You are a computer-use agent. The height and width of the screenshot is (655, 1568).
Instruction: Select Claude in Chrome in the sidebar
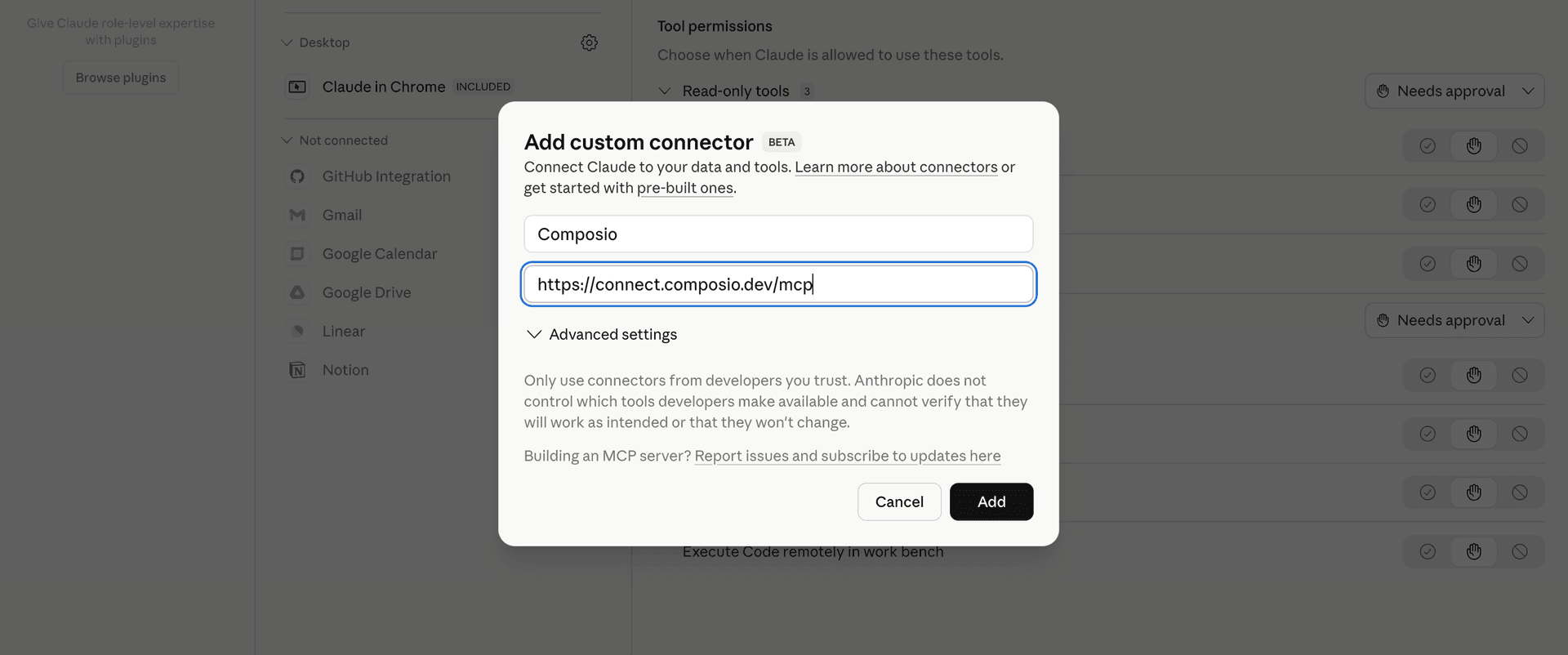pos(384,87)
